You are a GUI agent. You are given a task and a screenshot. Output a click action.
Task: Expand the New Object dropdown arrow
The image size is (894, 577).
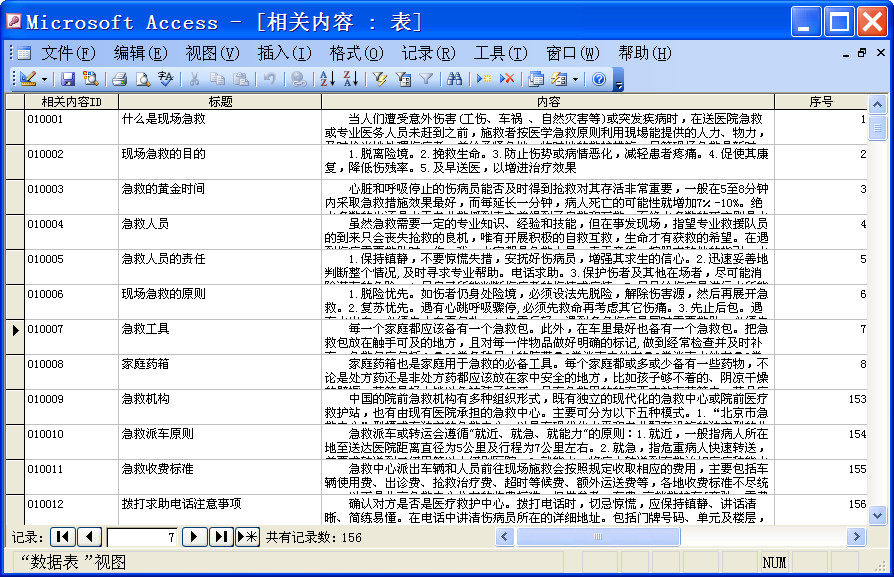575,79
